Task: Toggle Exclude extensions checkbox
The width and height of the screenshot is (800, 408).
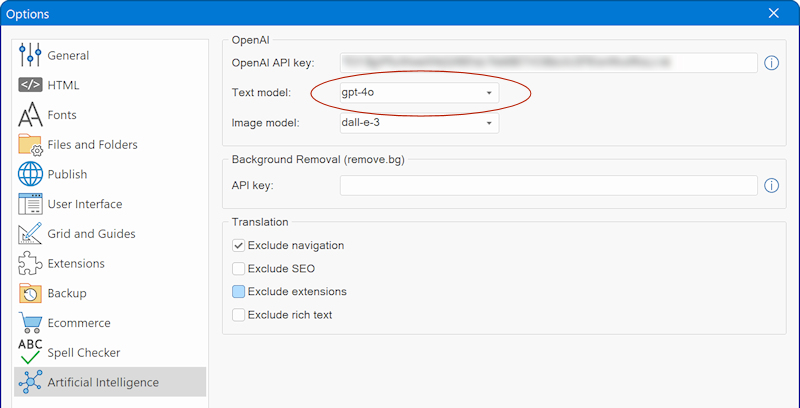Action: pos(238,292)
